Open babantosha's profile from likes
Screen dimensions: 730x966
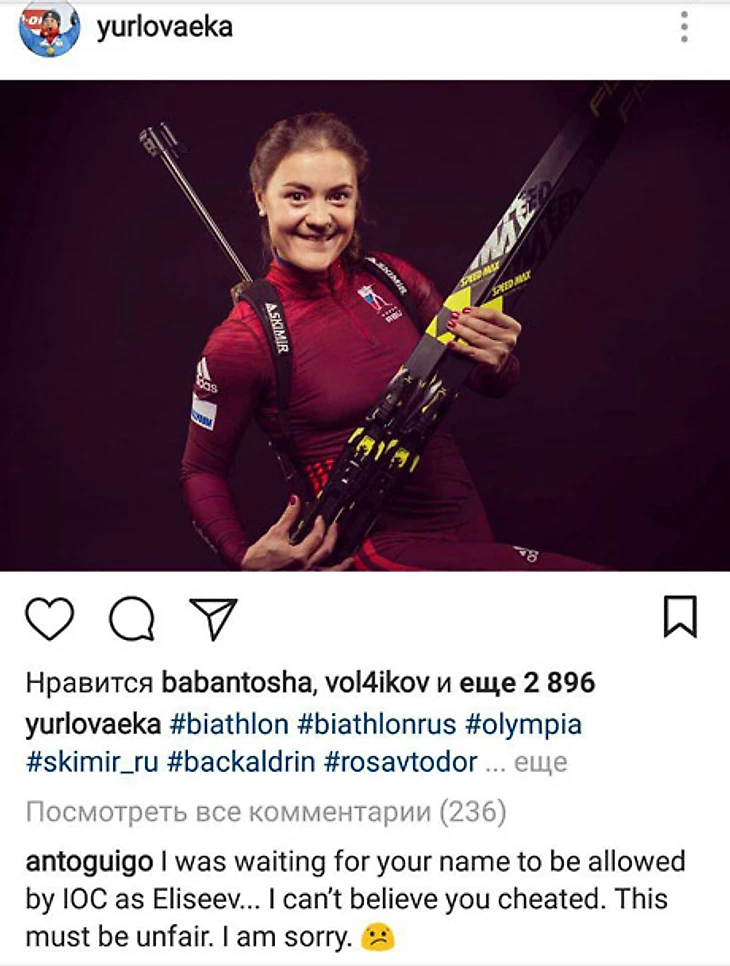click(x=234, y=683)
